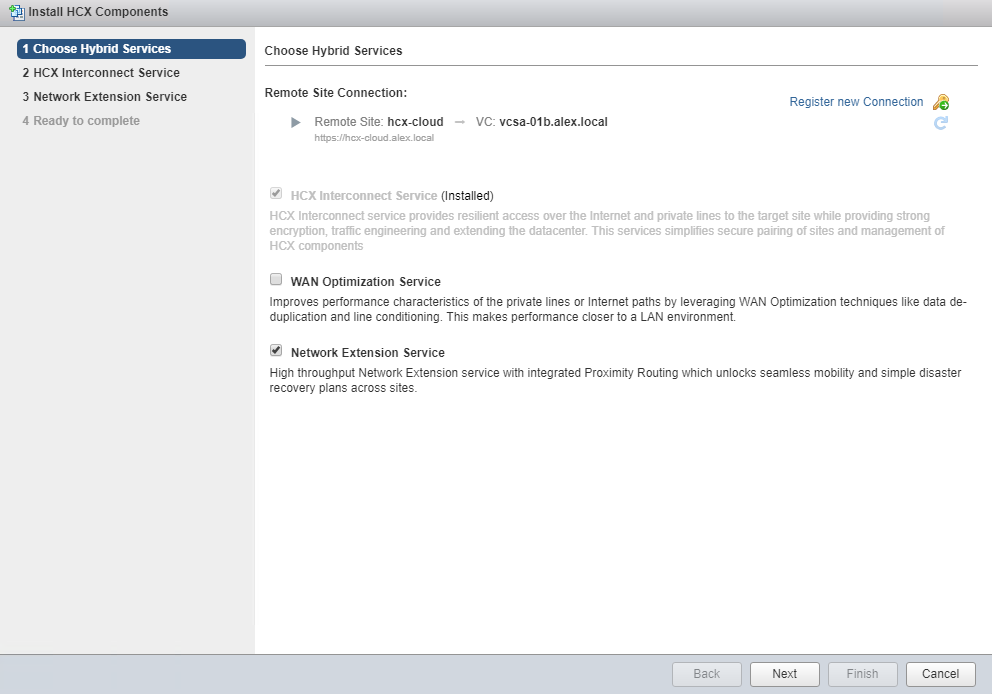Enable the WAN Optimization Service checkbox
The width and height of the screenshot is (992, 694).
click(276, 281)
